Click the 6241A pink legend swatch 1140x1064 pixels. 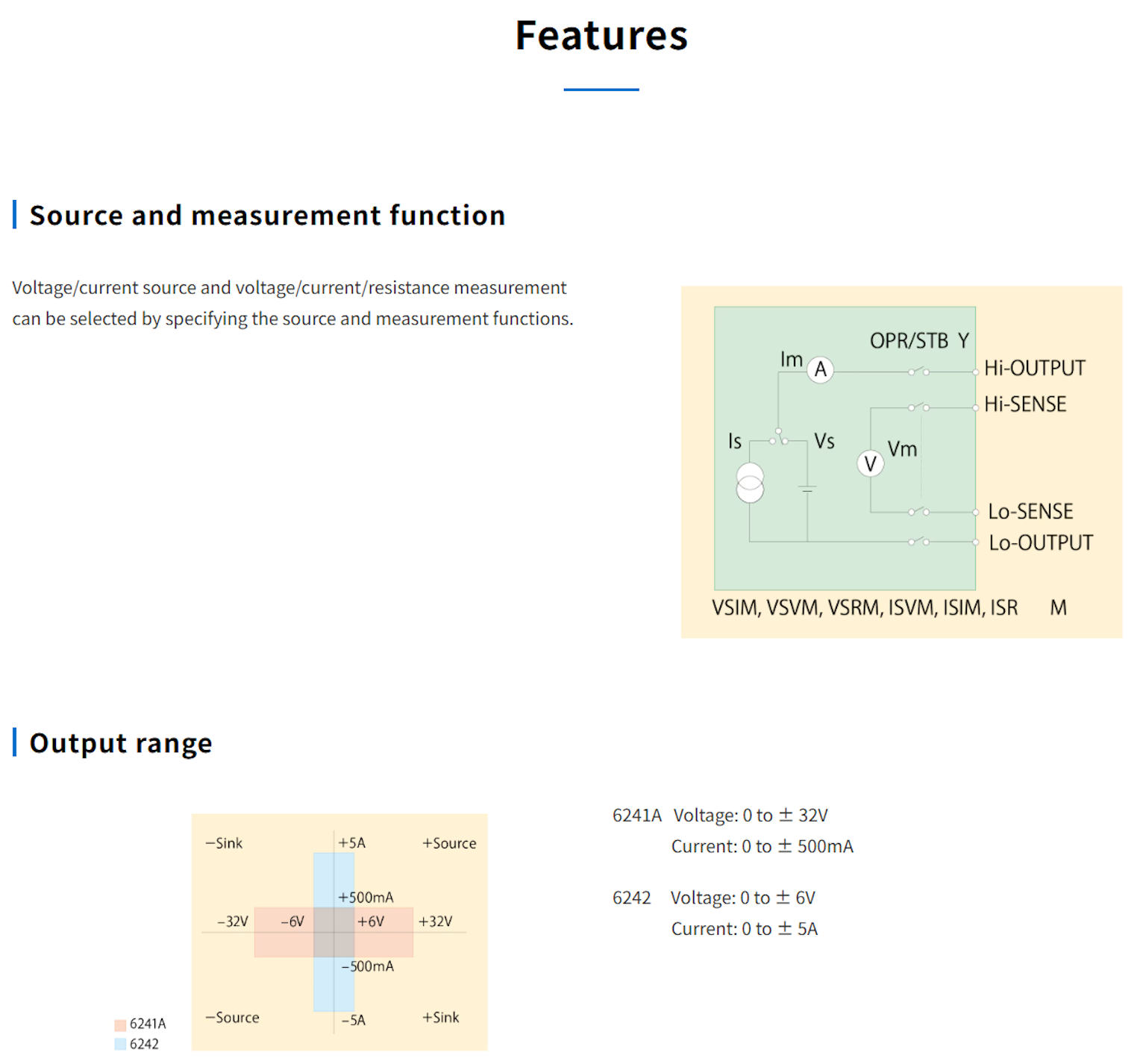120,1024
